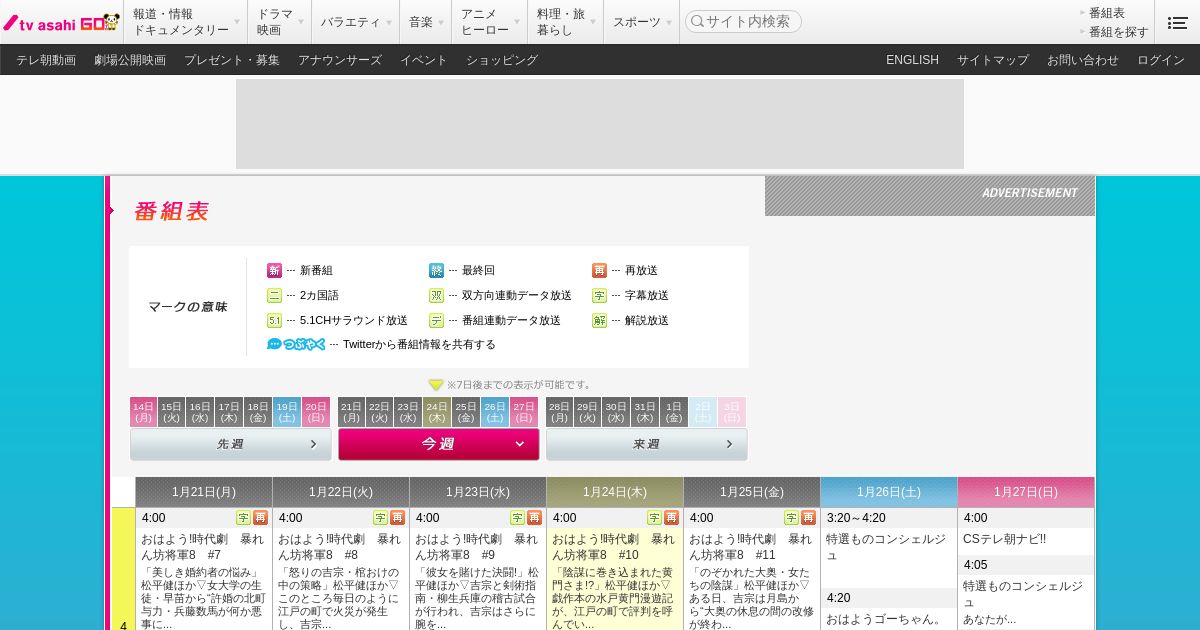The image size is (1200, 630).
Task: Click the 1月26日(土) column header
Action: (x=889, y=492)
